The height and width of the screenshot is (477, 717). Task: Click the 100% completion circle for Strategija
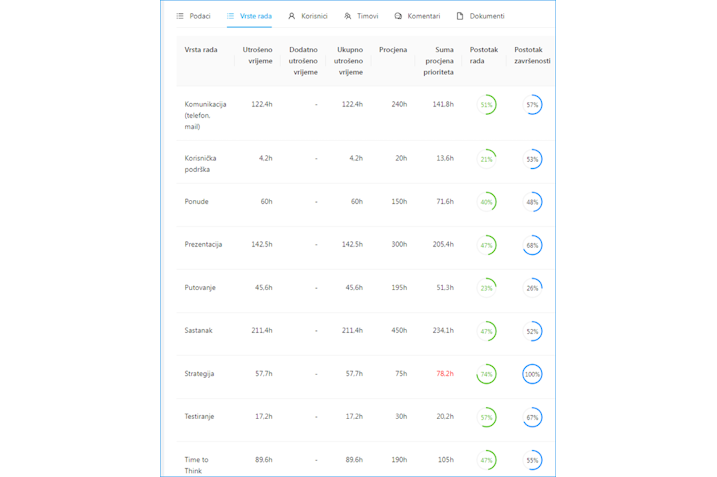(x=532, y=374)
